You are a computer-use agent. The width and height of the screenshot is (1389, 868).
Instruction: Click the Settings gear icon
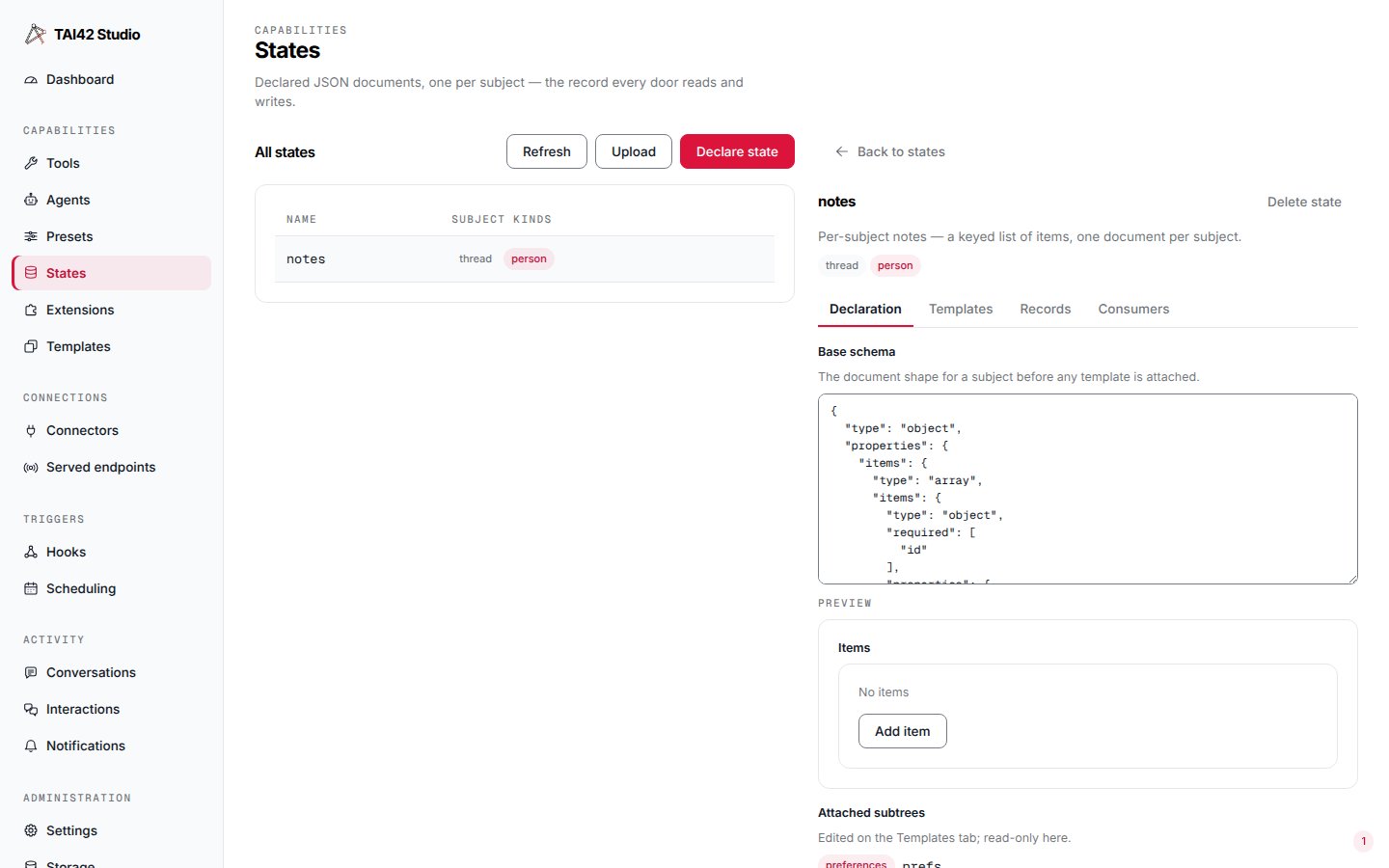(x=31, y=831)
